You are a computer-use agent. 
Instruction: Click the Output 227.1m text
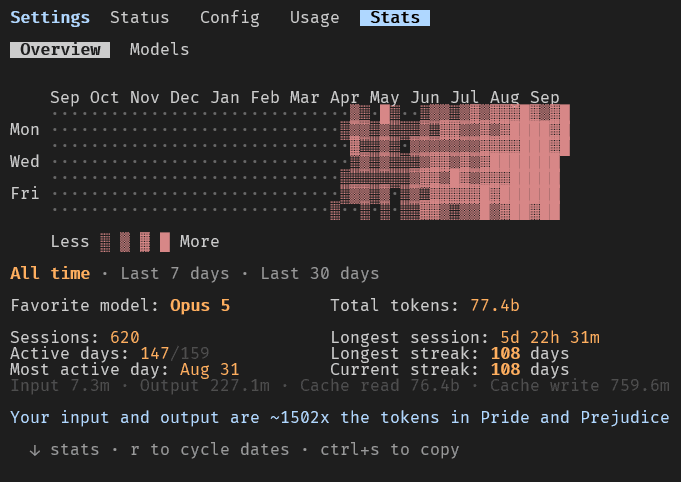(x=205, y=386)
